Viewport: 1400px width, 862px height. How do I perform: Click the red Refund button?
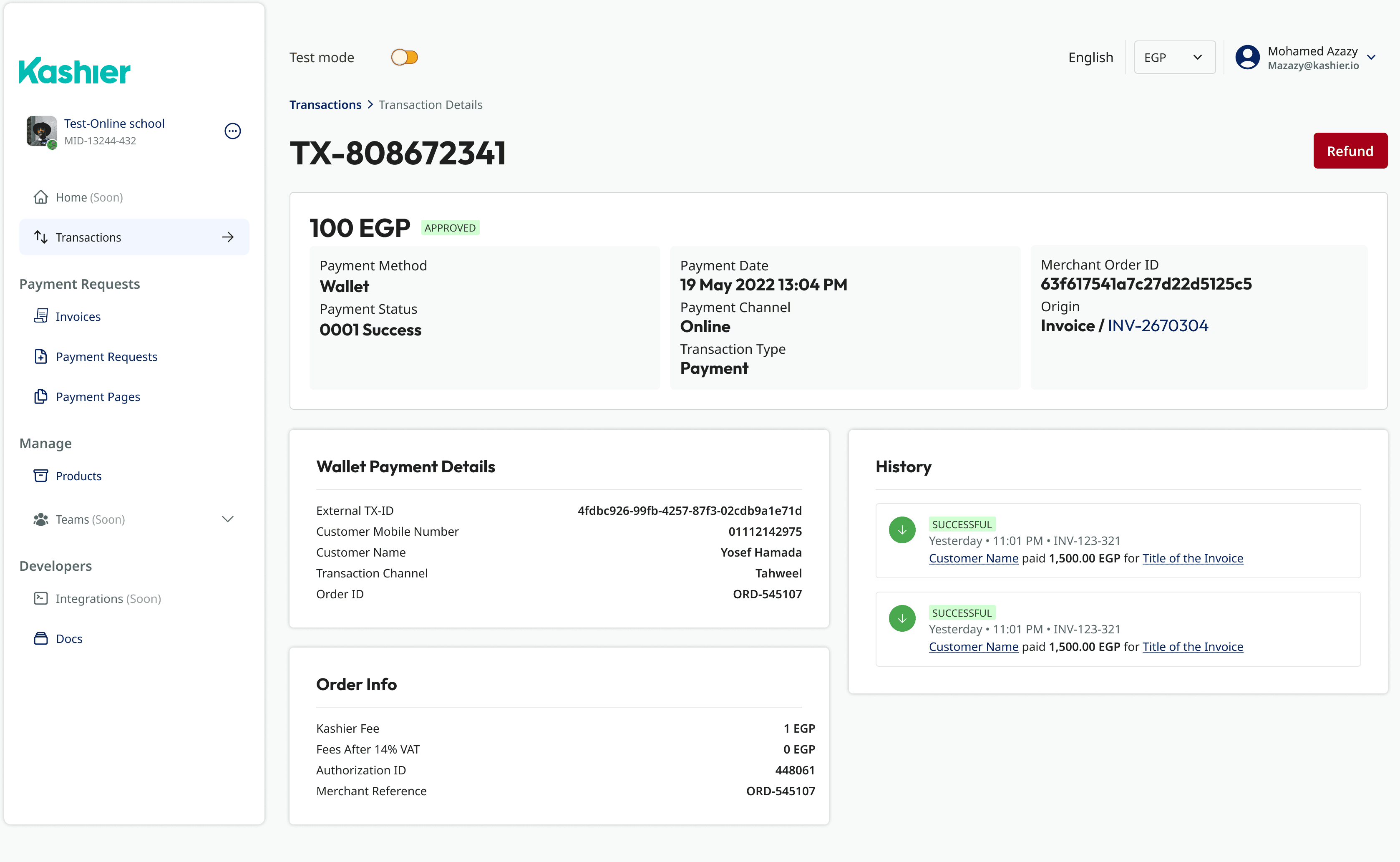(x=1349, y=151)
